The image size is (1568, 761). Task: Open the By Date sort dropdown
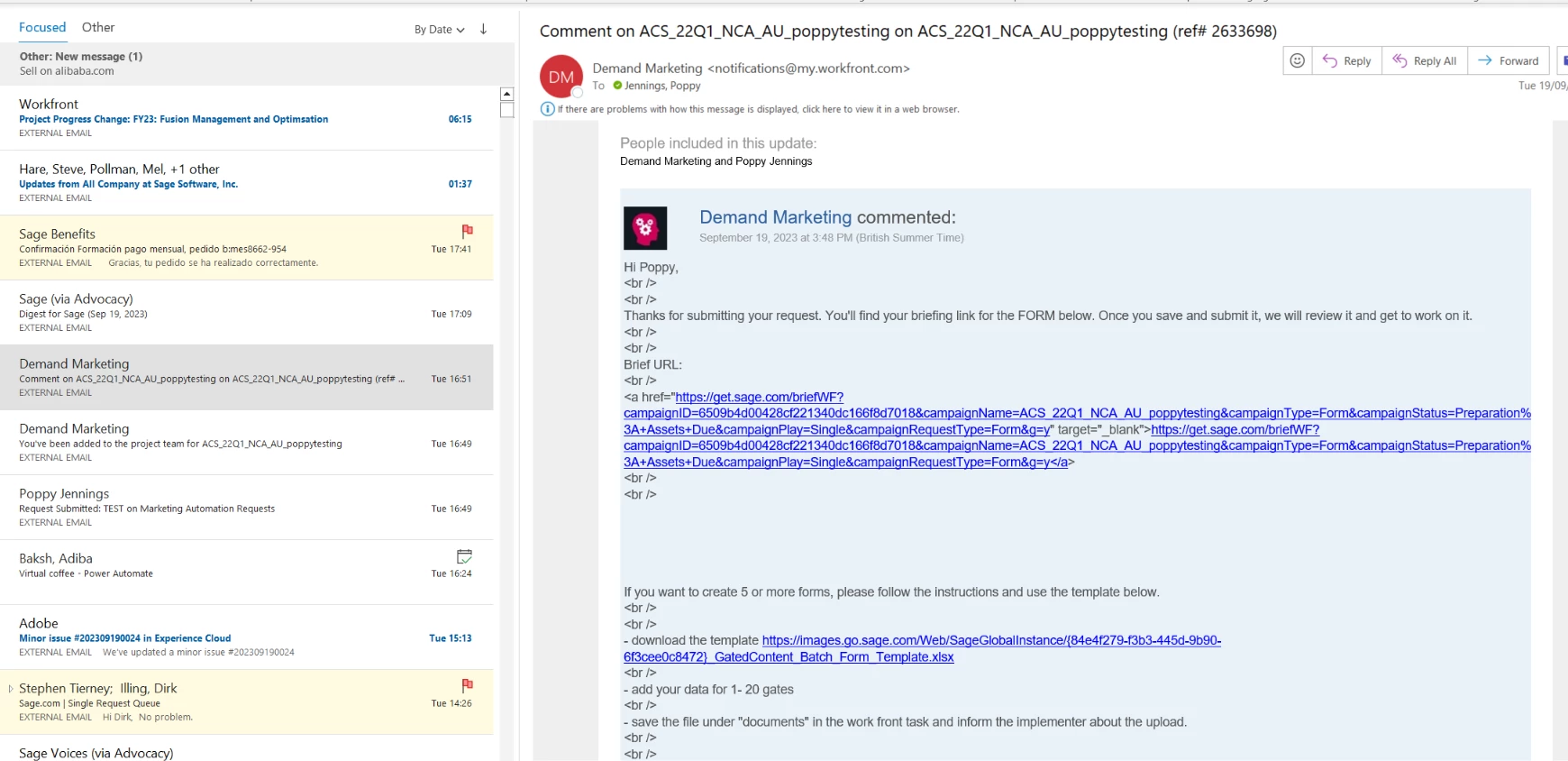[x=439, y=30]
